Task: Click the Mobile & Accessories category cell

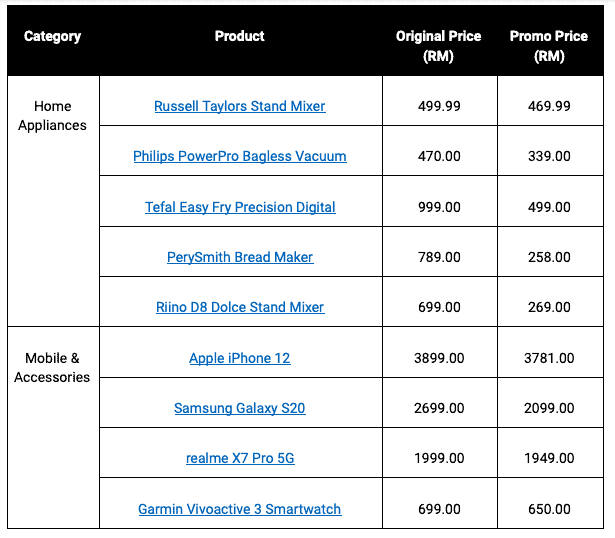Action: 52,367
